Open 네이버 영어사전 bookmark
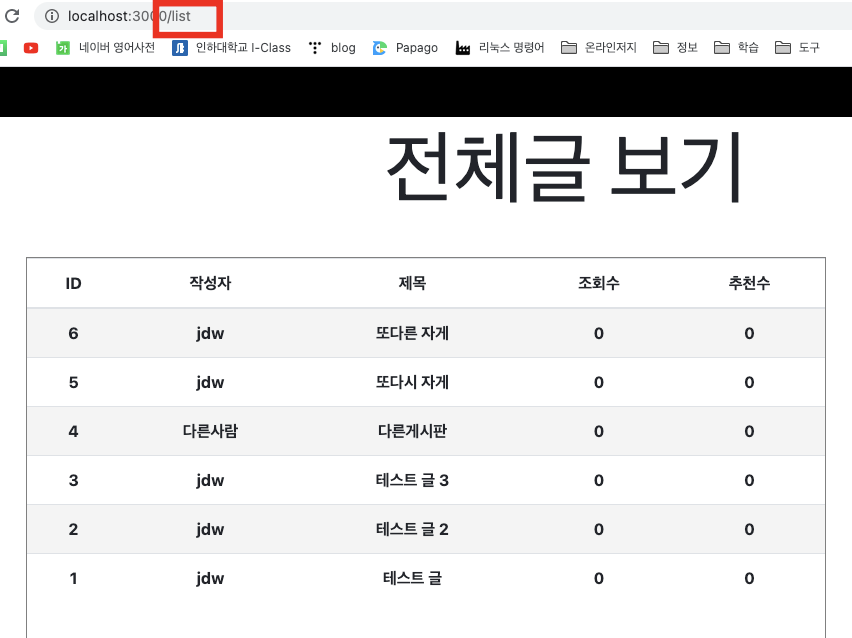 pyautogui.click(x=105, y=48)
